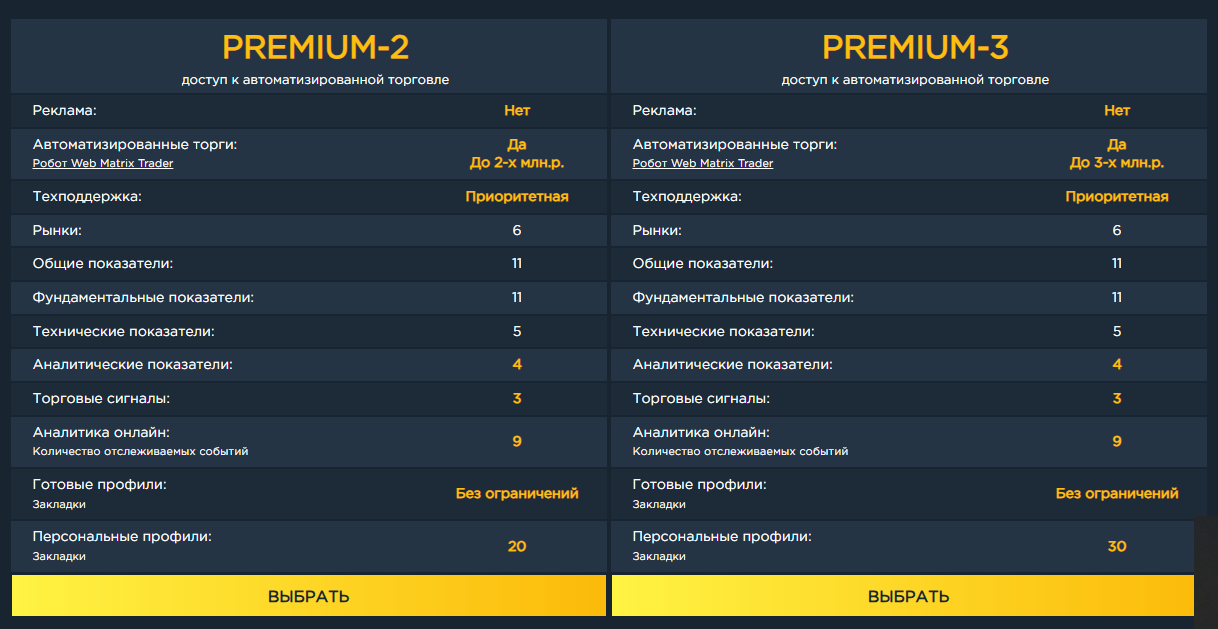Click the Реклама 'Нет' value in PREMIUM-2

click(517, 111)
